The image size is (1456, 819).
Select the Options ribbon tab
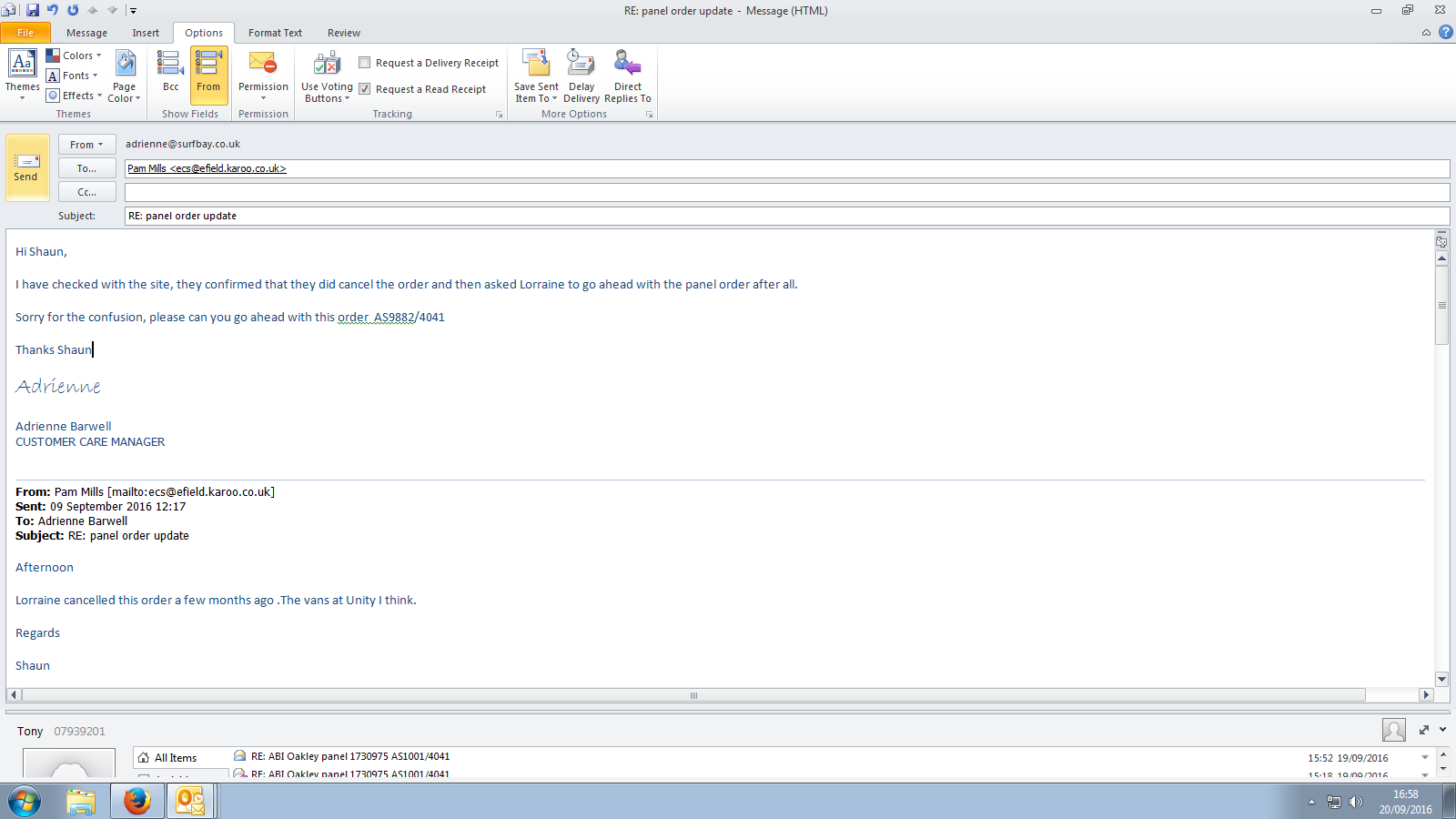[x=204, y=33]
